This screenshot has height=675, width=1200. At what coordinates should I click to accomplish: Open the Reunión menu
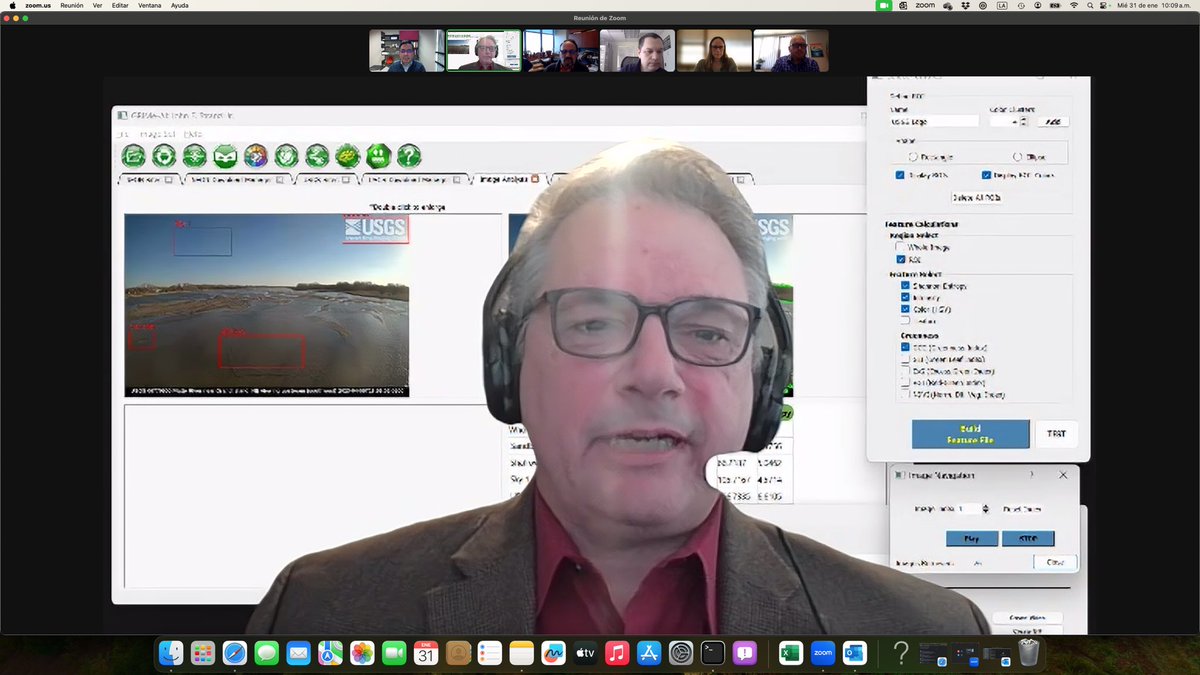(72, 5)
